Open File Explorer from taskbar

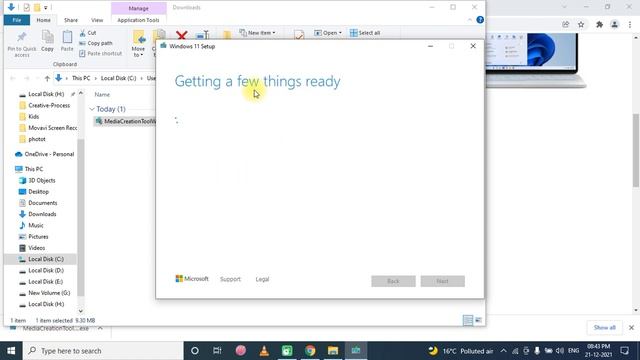coord(333,351)
